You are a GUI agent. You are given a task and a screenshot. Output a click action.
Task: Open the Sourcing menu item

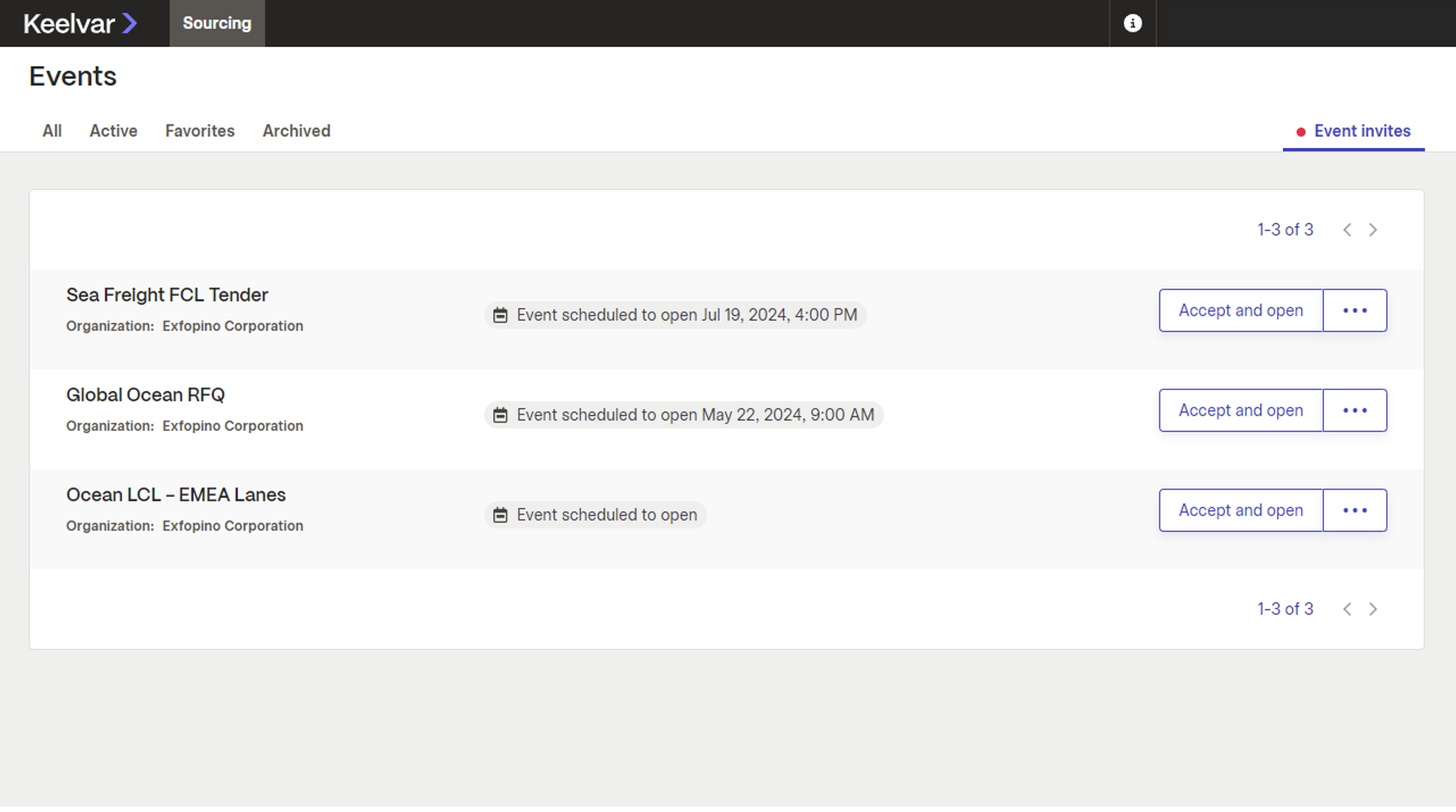coord(217,24)
